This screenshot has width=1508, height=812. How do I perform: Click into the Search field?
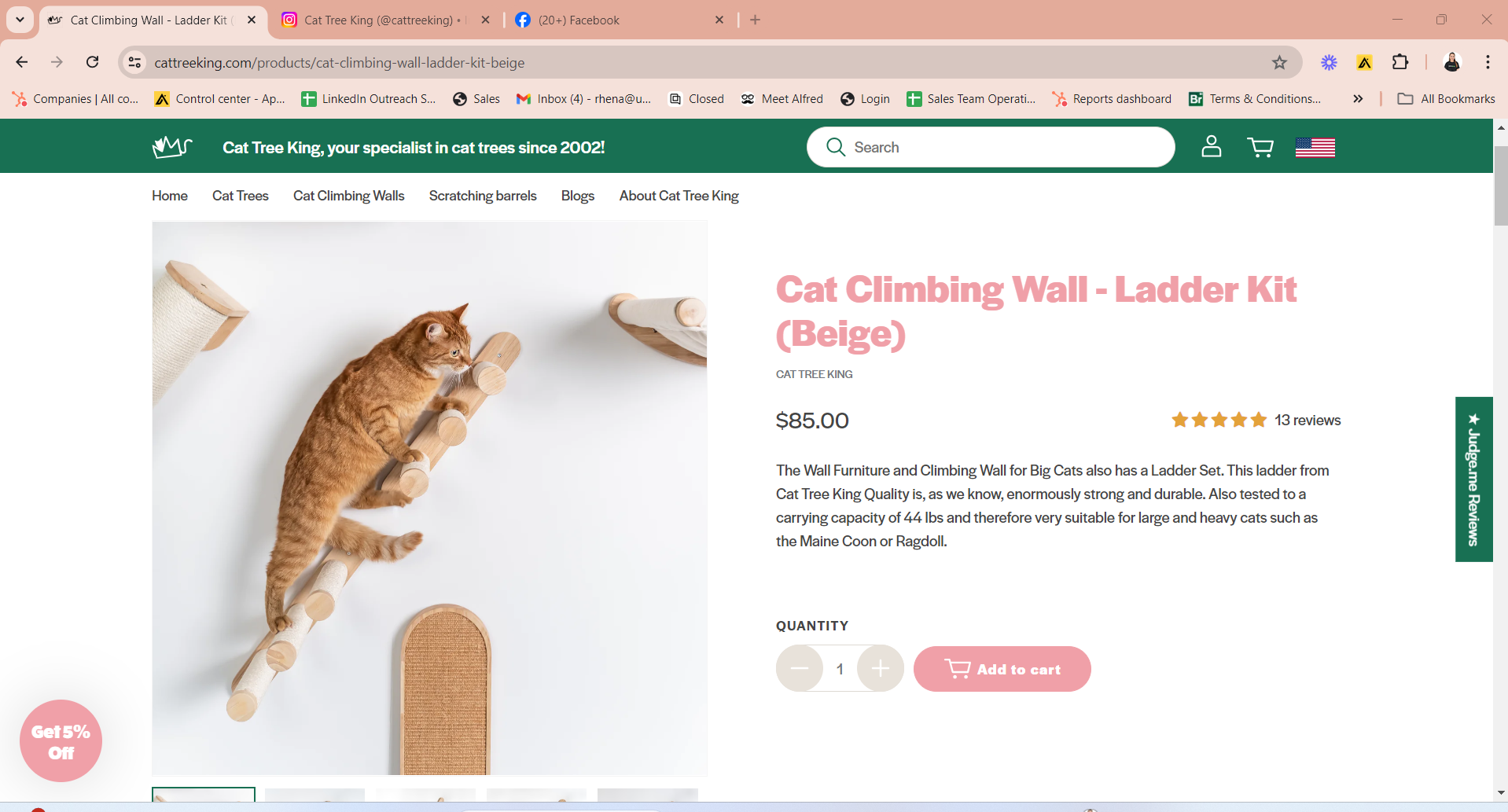tap(991, 147)
